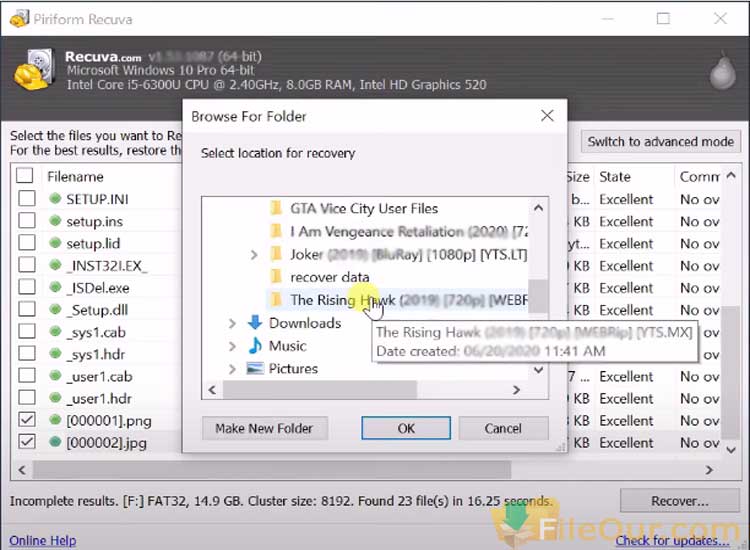Select the Pictures folder icon
The height and width of the screenshot is (550, 750).
[255, 369]
